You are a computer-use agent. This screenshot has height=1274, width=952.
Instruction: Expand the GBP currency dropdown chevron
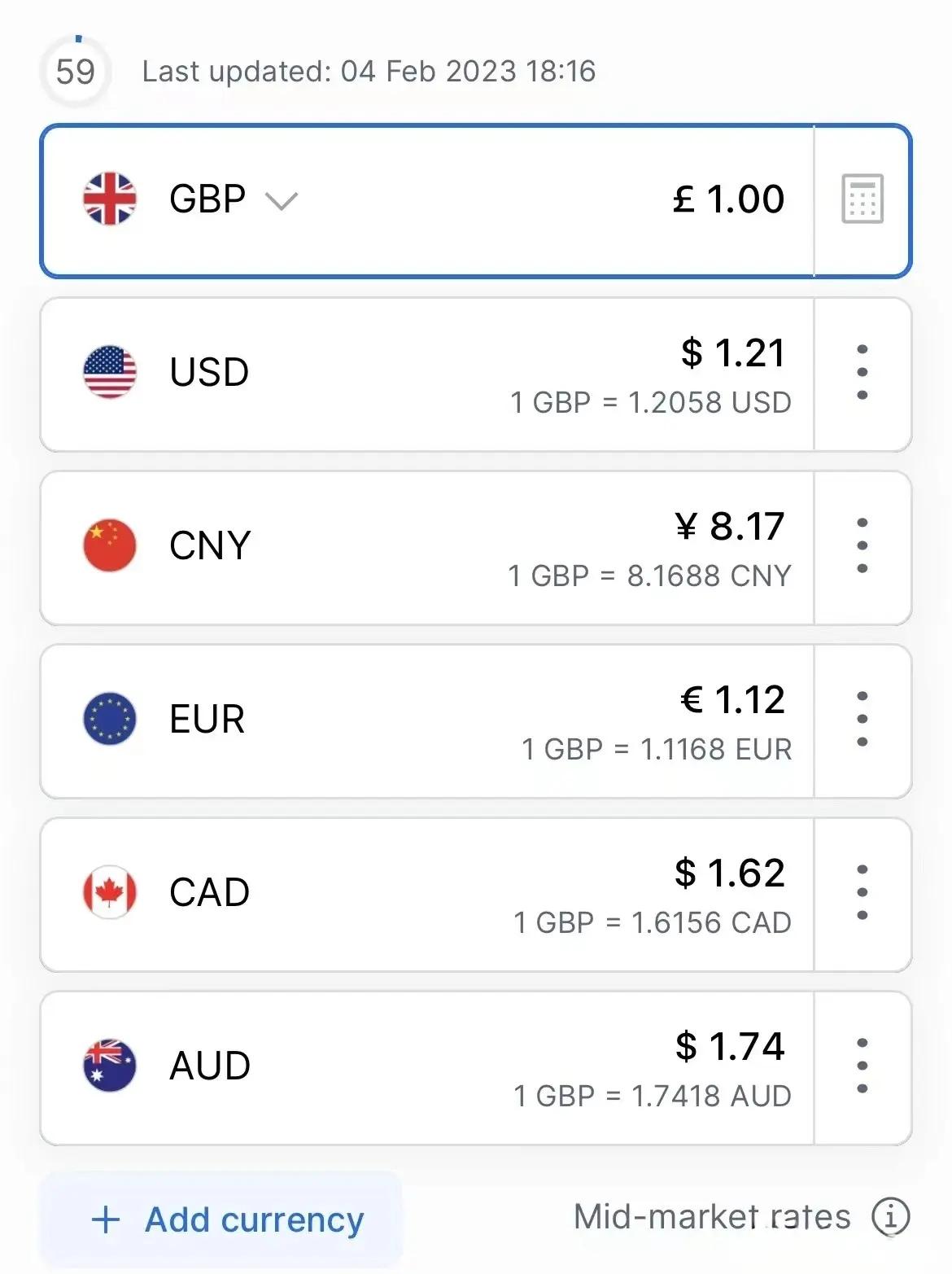pos(282,200)
